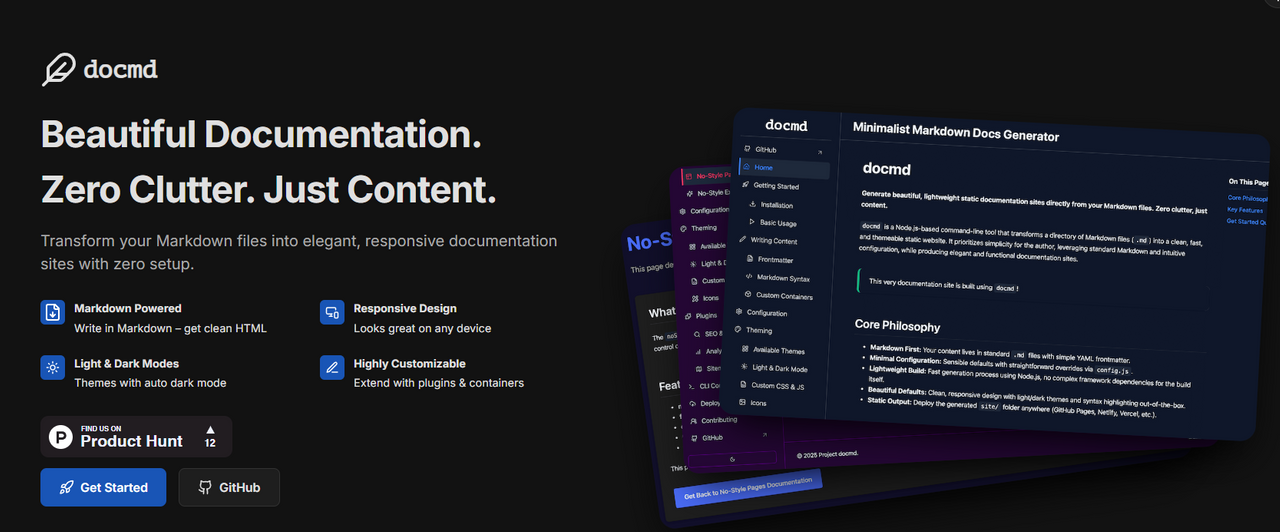Click the GitHub link atop the front preview sidebar

pyautogui.click(x=760, y=148)
